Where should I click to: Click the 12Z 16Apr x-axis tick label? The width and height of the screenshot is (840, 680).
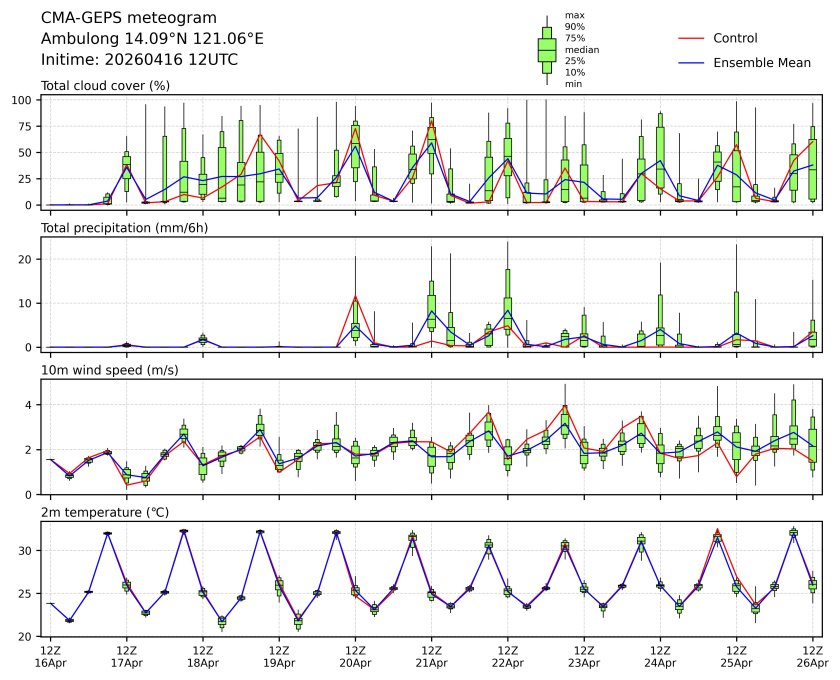(50, 656)
